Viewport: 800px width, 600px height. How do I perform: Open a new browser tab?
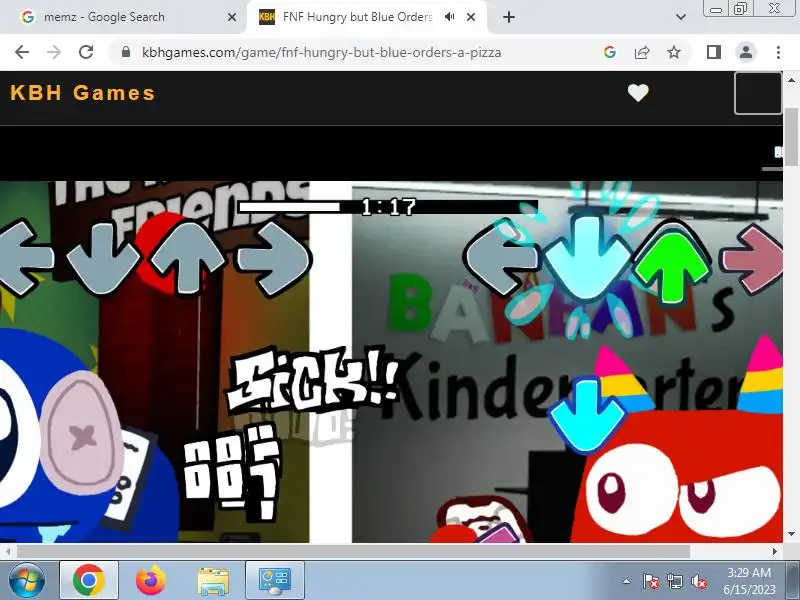tap(509, 17)
